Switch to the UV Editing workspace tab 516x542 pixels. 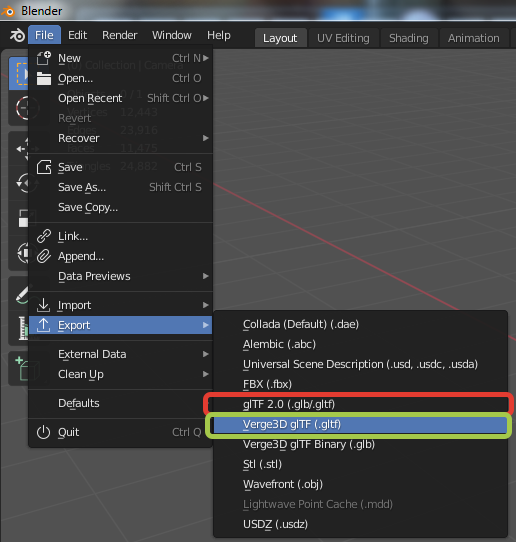343,38
